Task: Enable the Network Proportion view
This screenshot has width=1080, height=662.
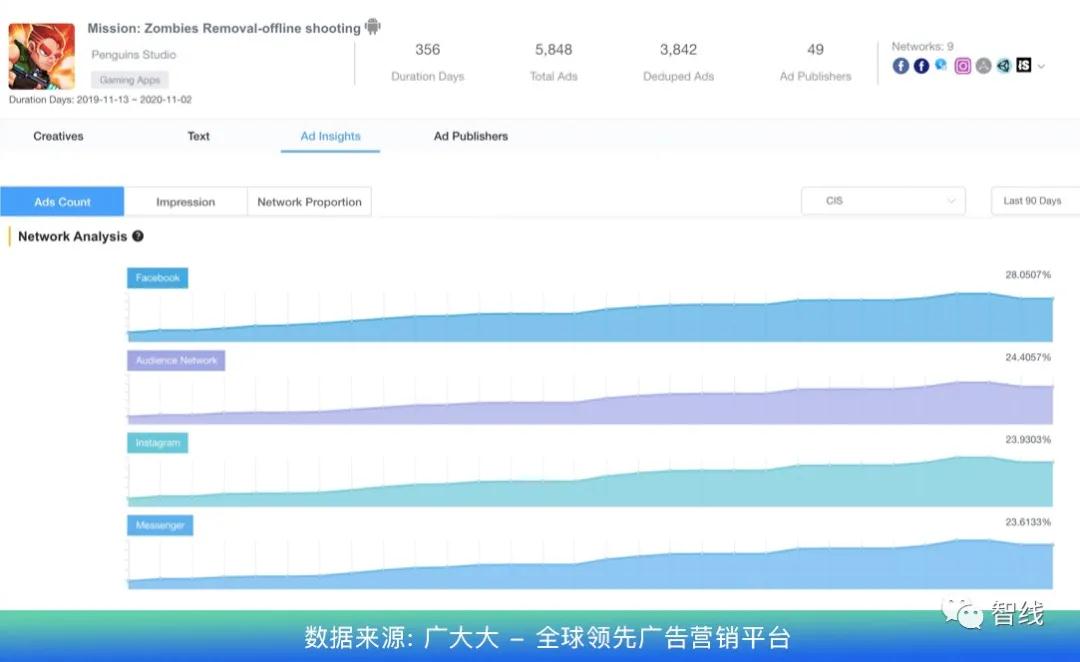Action: pyautogui.click(x=309, y=201)
